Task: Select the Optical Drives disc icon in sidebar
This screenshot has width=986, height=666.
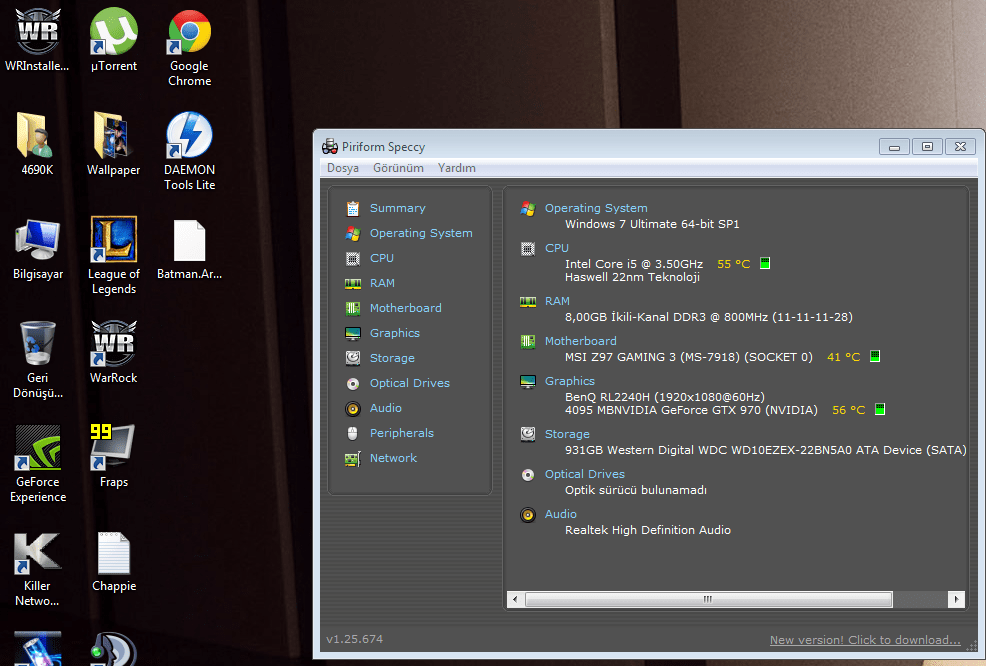Action: pos(353,383)
